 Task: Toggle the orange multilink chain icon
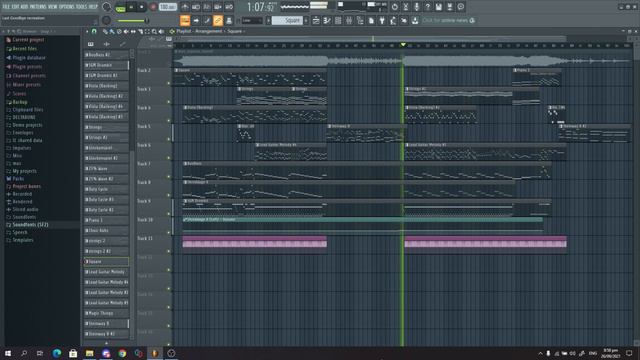click(218, 20)
